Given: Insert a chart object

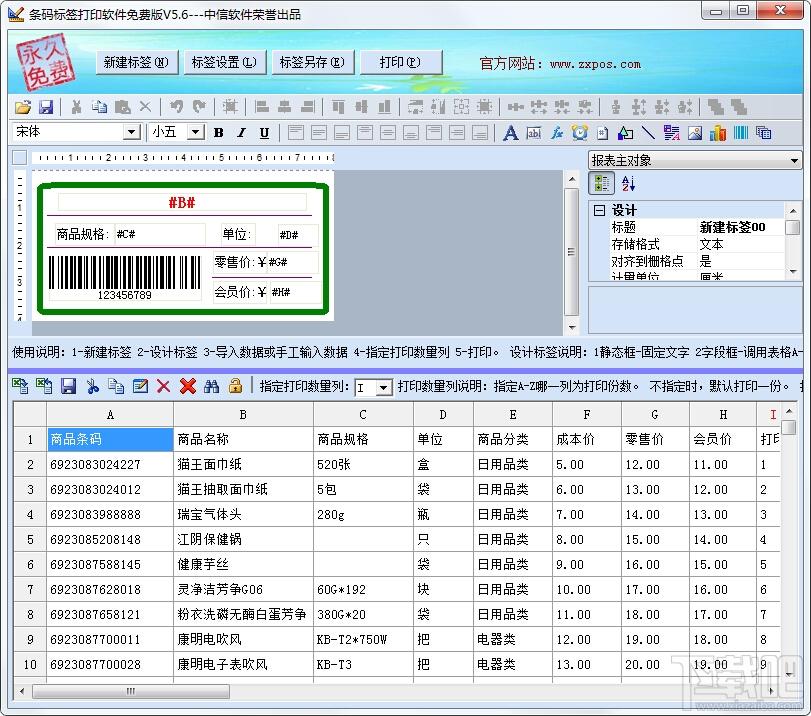Looking at the screenshot, I should [718, 133].
